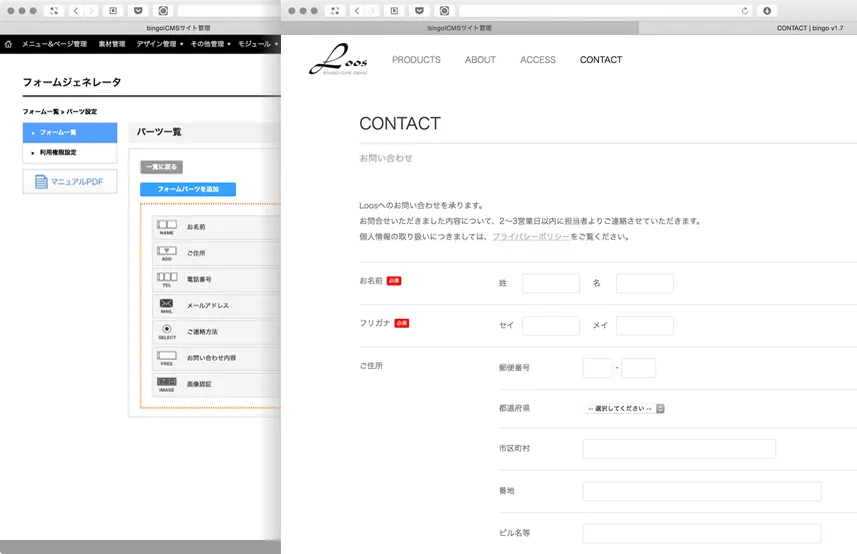The height and width of the screenshot is (554, 857).
Task: Follow the プライバシーポリシー link
Action: coord(530,237)
